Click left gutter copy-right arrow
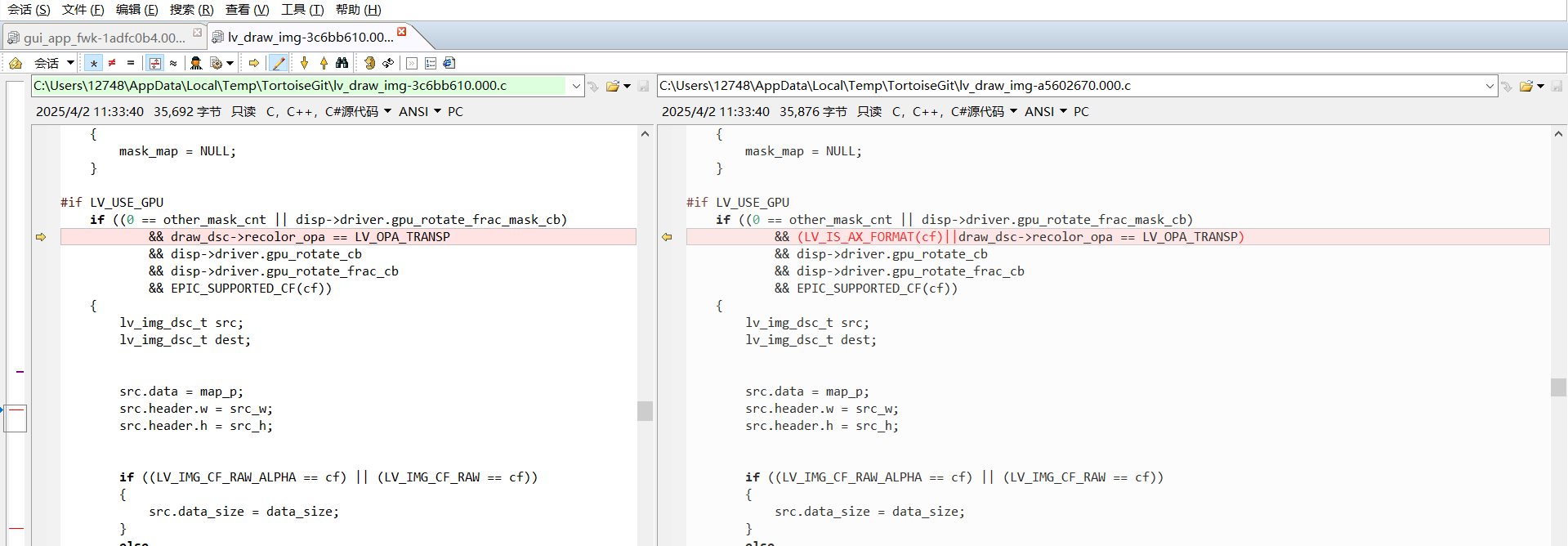Image resolution: width=1568 pixels, height=546 pixels. (x=41, y=237)
